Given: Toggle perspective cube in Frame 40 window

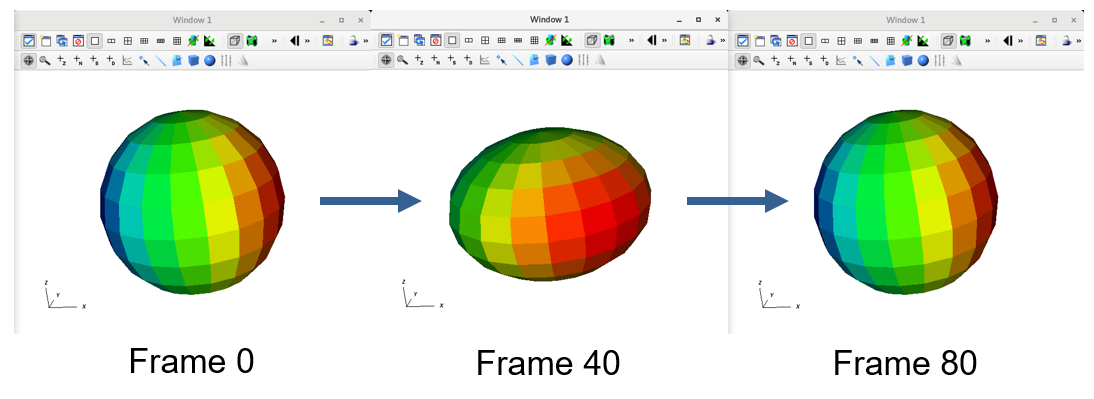Looking at the screenshot, I should (592, 40).
